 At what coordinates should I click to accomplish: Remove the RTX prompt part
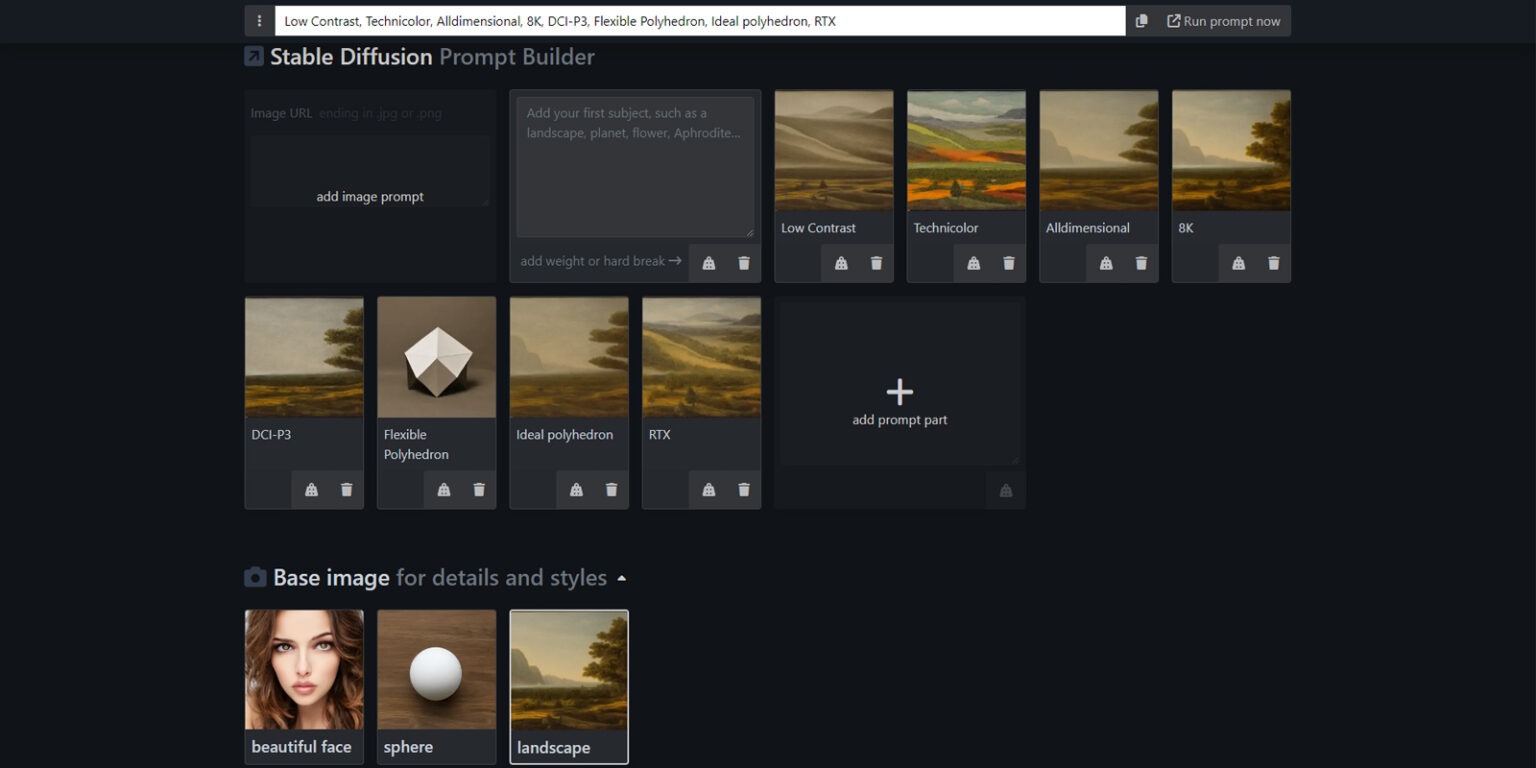pyautogui.click(x=743, y=490)
